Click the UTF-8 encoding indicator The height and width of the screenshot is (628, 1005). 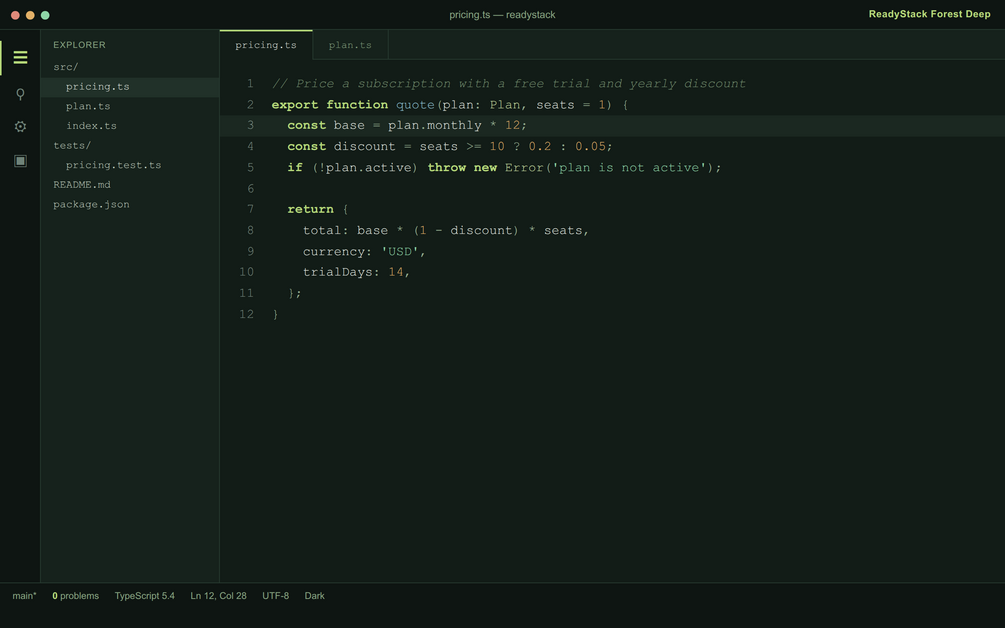tap(276, 596)
